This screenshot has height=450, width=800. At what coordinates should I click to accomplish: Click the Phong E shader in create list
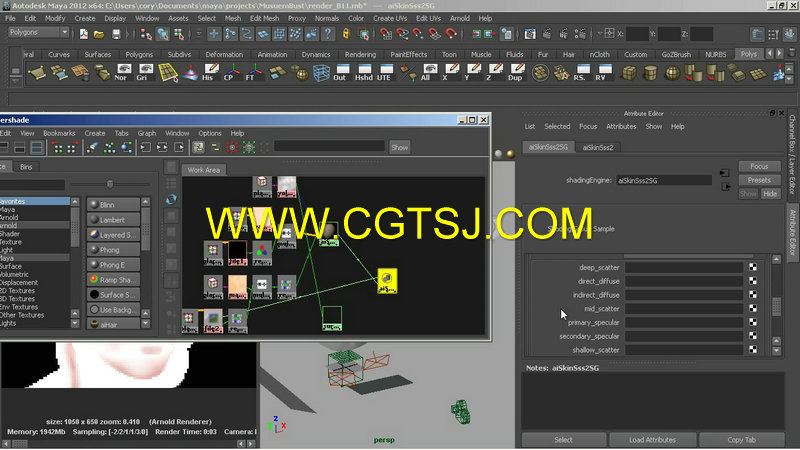[x=113, y=265]
